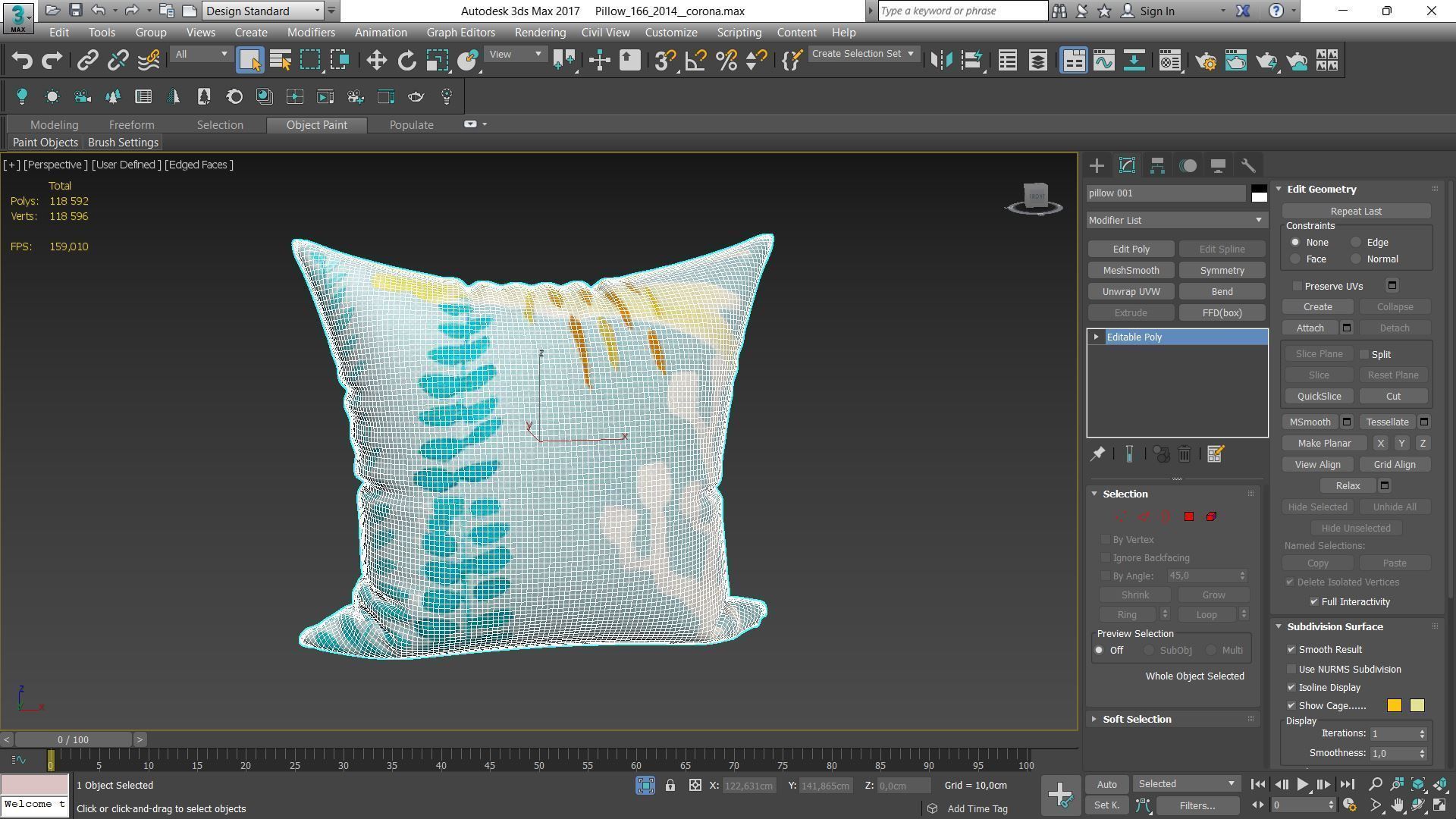Switch to the Freeform ribbon tab
This screenshot has width=1456, height=819.
pyautogui.click(x=131, y=125)
